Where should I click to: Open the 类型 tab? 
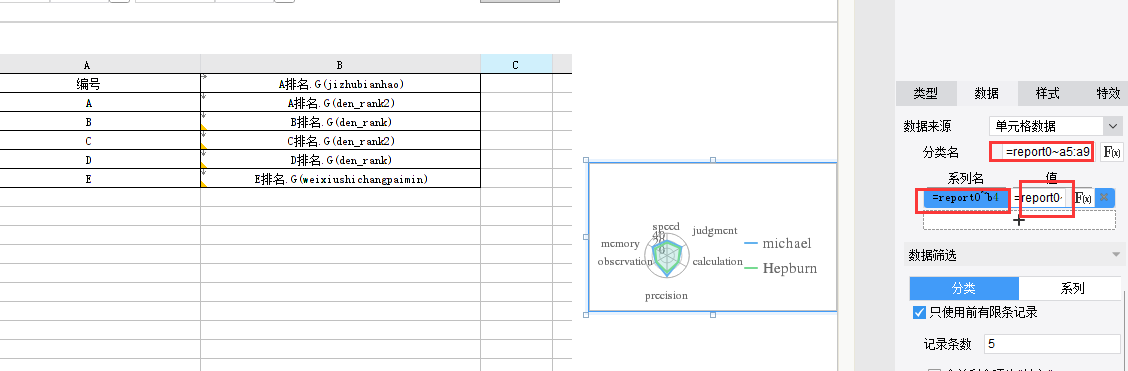pos(926,93)
